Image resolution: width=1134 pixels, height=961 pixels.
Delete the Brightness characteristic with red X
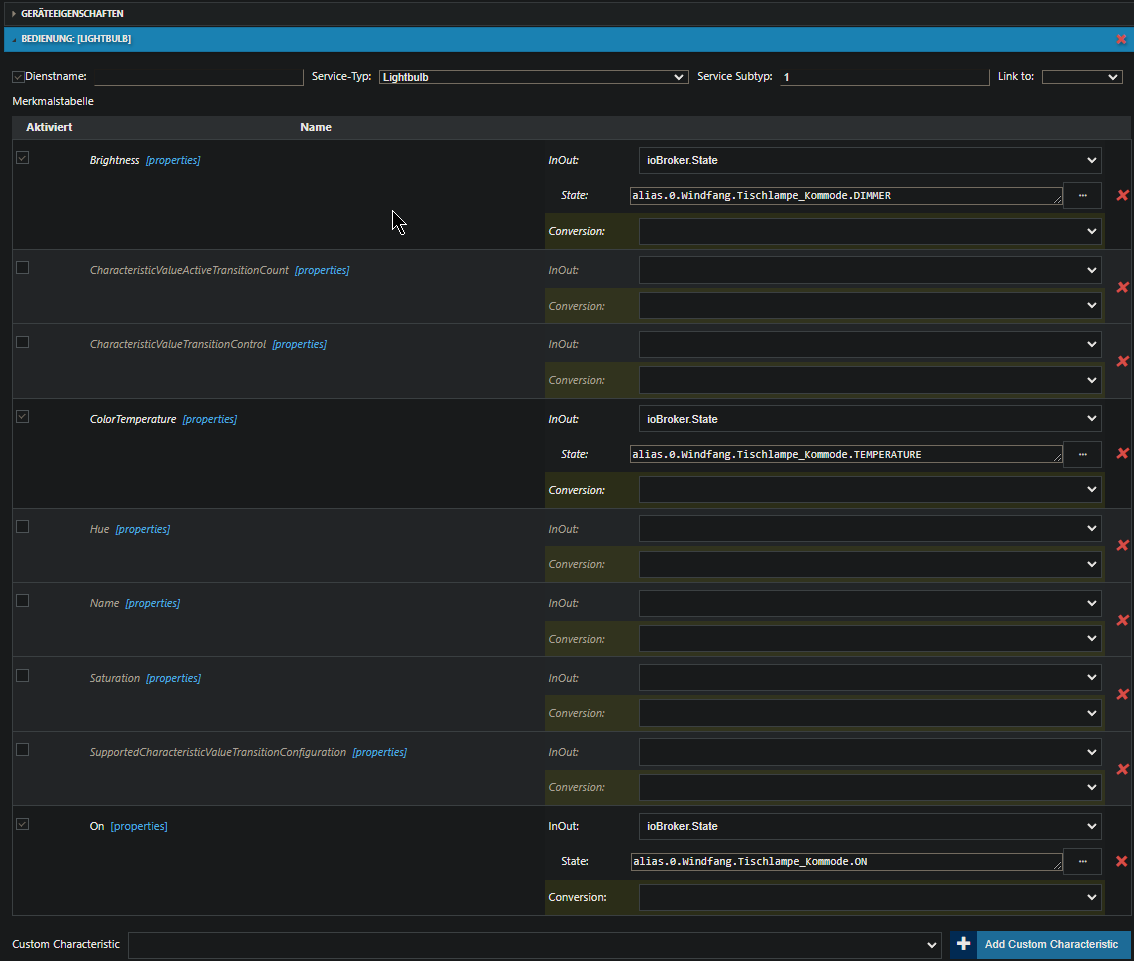coord(1122,196)
